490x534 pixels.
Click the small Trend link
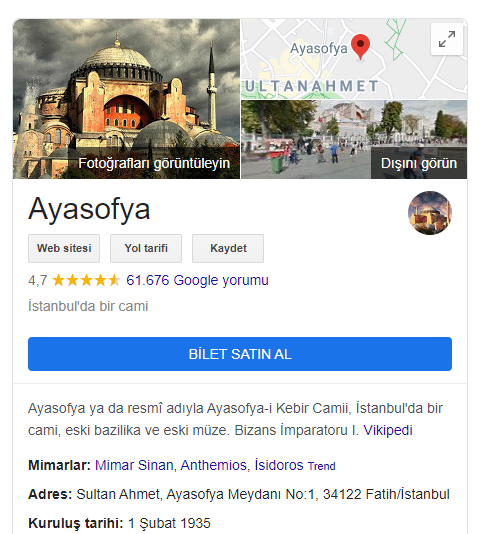321,466
